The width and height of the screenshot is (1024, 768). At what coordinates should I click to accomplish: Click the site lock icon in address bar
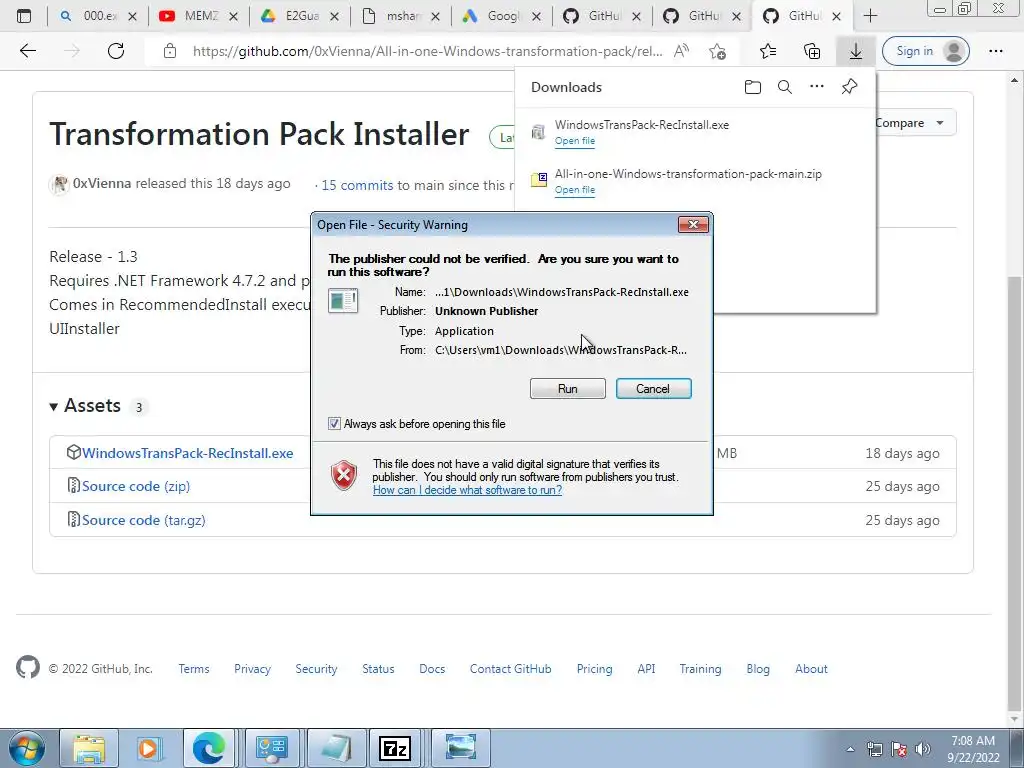point(170,51)
